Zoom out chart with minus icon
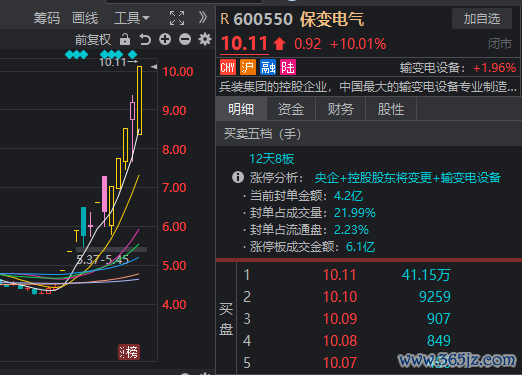The height and width of the screenshot is (375, 522). coord(185,39)
